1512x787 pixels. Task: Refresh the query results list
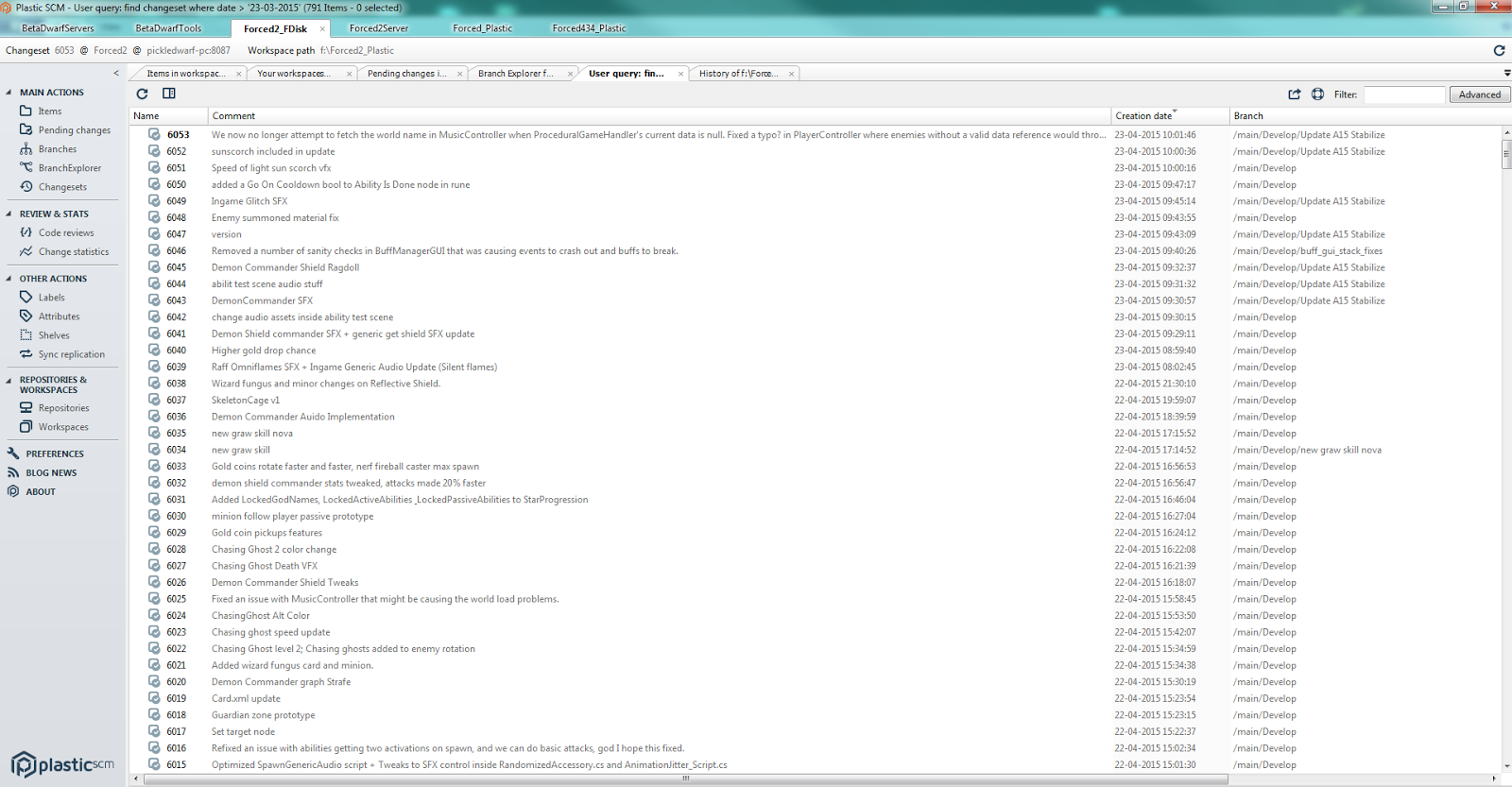click(x=142, y=94)
